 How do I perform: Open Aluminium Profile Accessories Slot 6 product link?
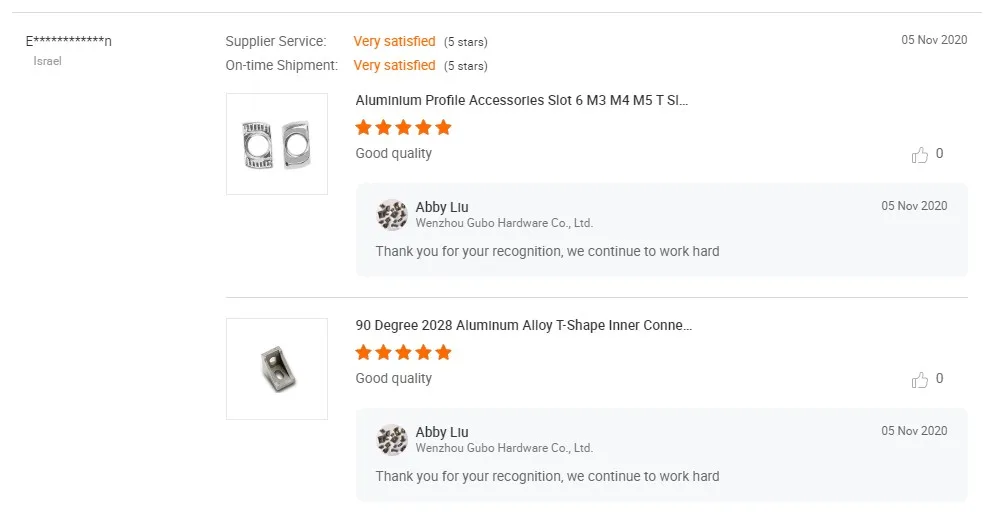(522, 101)
